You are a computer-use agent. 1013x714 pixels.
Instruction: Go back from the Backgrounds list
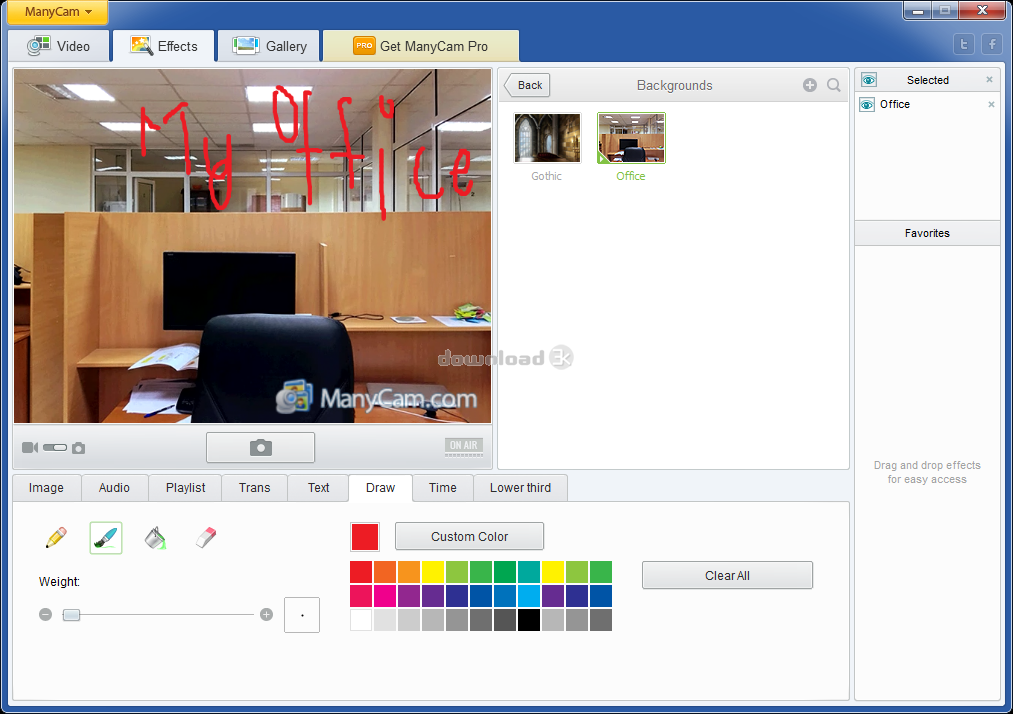[x=526, y=85]
